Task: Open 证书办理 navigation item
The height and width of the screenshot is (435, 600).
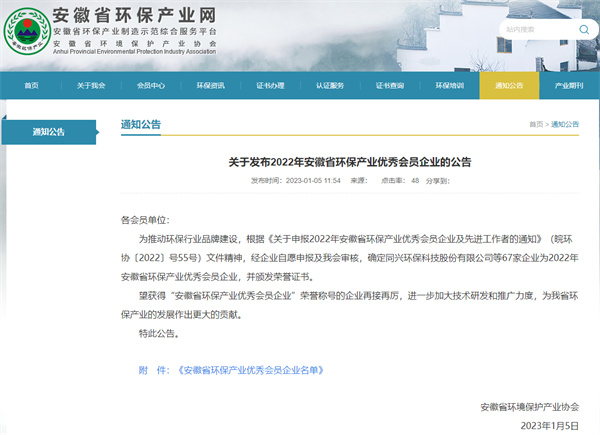Action: [270, 86]
